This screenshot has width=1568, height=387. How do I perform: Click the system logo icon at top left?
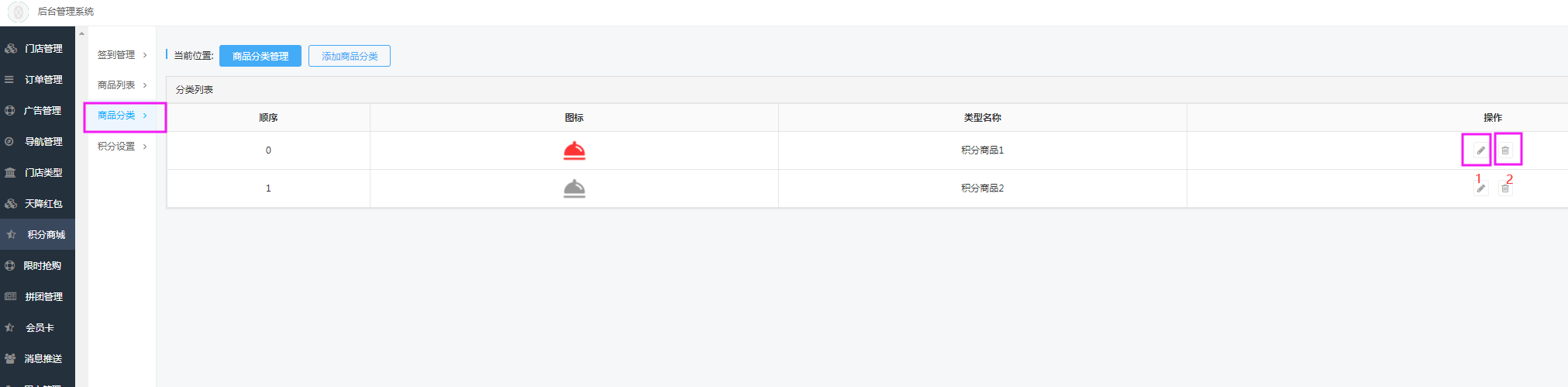(19, 12)
